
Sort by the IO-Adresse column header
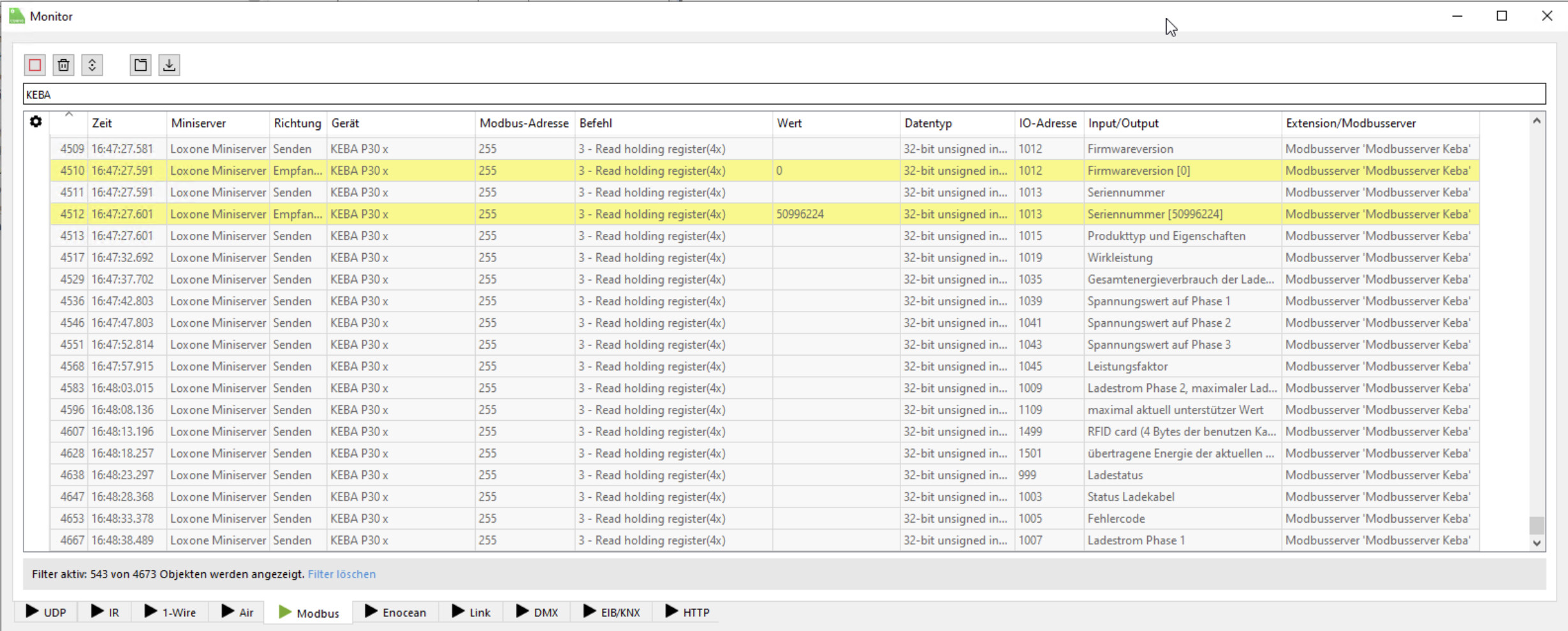coord(1048,123)
